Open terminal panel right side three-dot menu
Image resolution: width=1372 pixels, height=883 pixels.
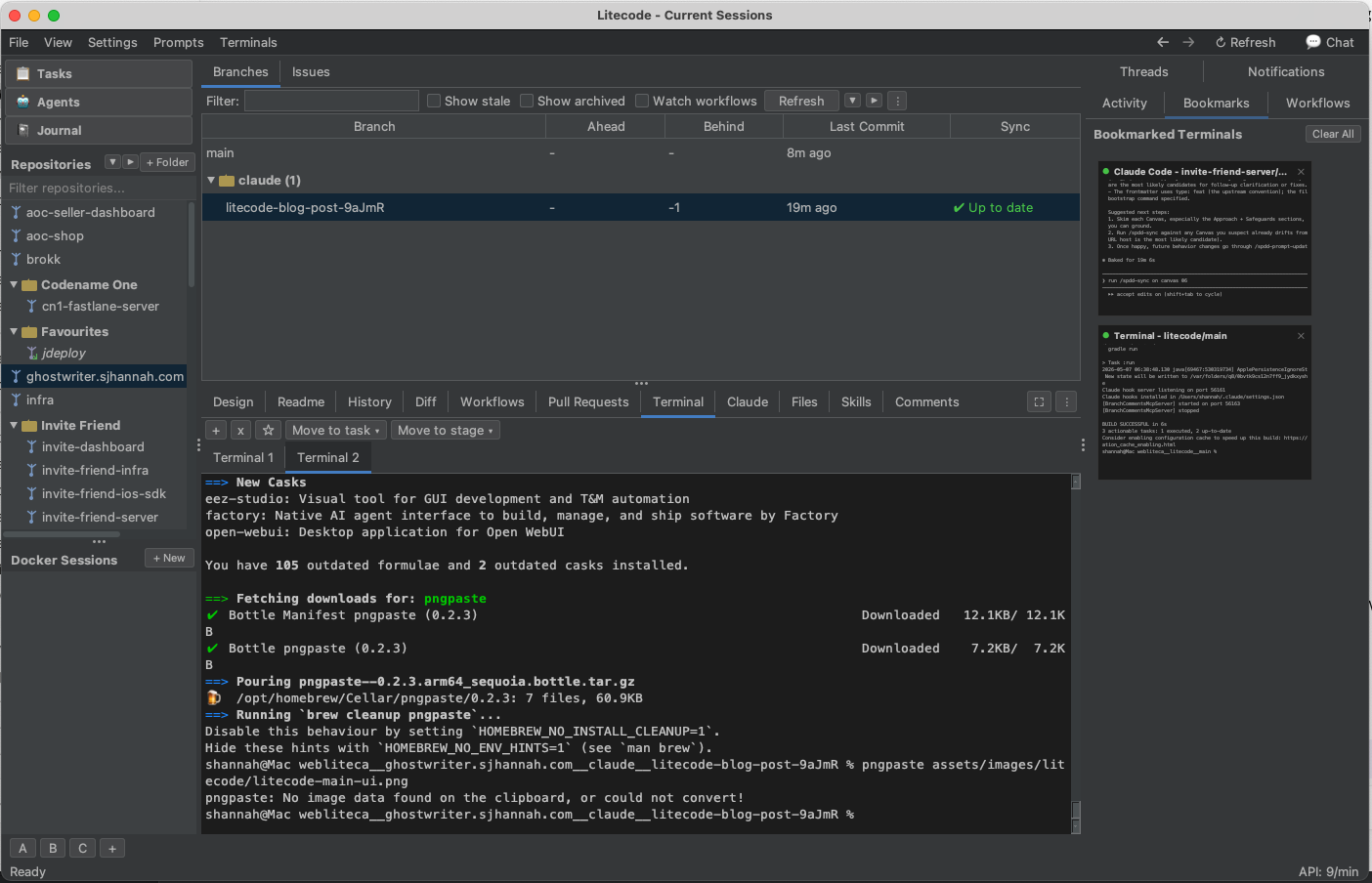coord(1083,444)
